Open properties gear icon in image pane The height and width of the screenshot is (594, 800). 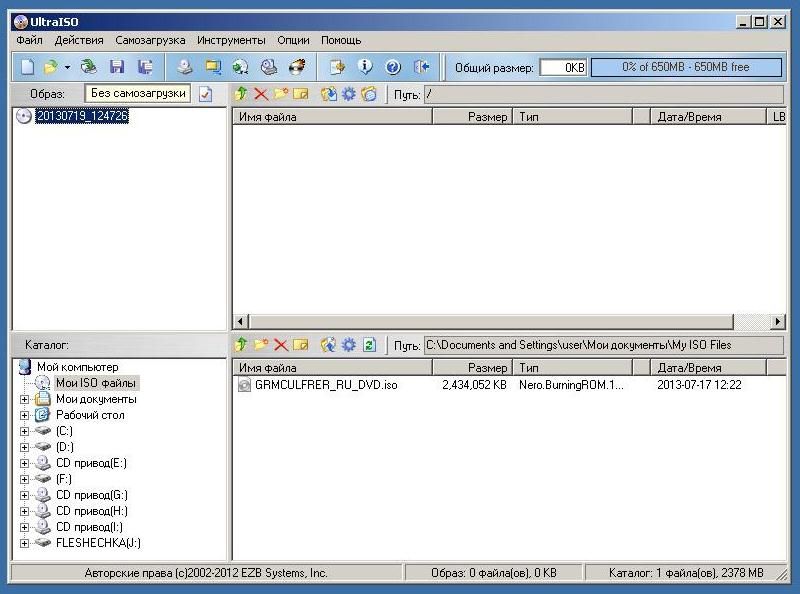click(348, 94)
